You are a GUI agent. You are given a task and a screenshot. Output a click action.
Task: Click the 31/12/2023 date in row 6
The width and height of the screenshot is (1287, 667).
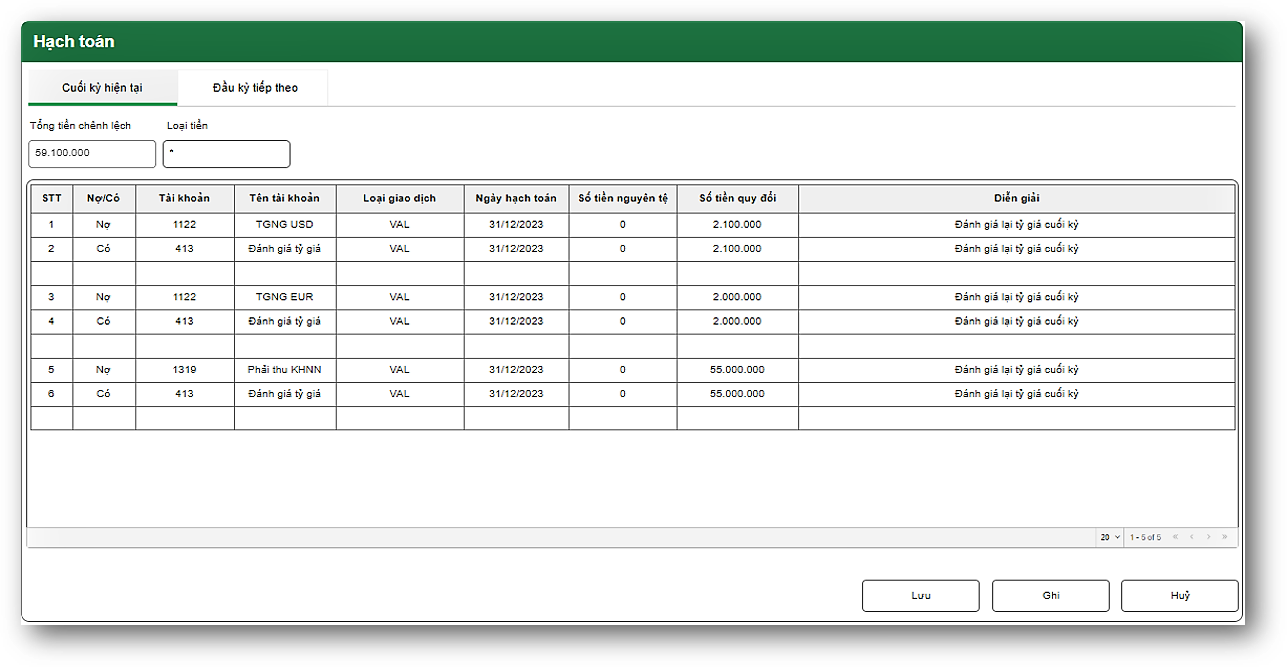click(516, 394)
